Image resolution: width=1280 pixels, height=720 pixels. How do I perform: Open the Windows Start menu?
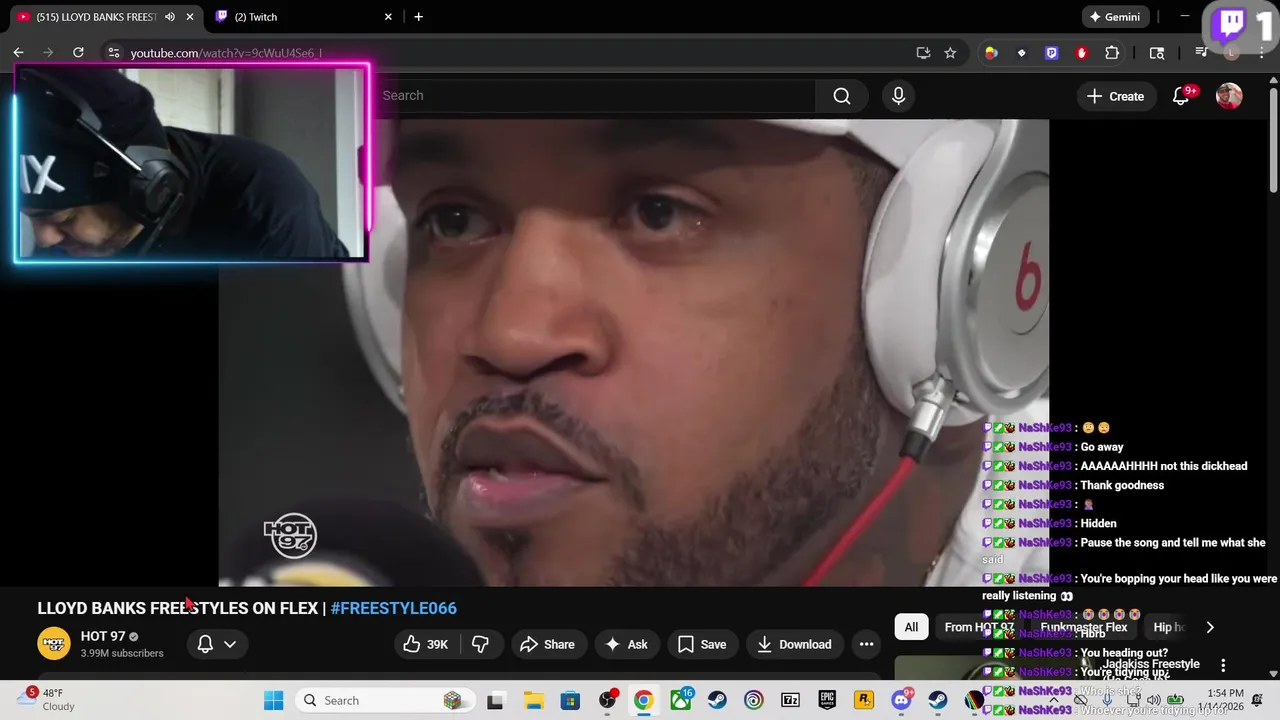273,700
